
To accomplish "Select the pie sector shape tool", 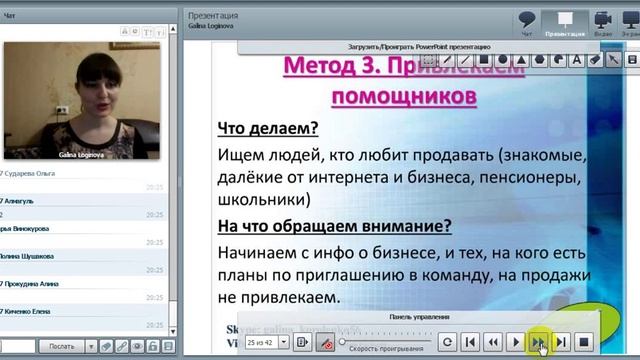I will 558,60.
